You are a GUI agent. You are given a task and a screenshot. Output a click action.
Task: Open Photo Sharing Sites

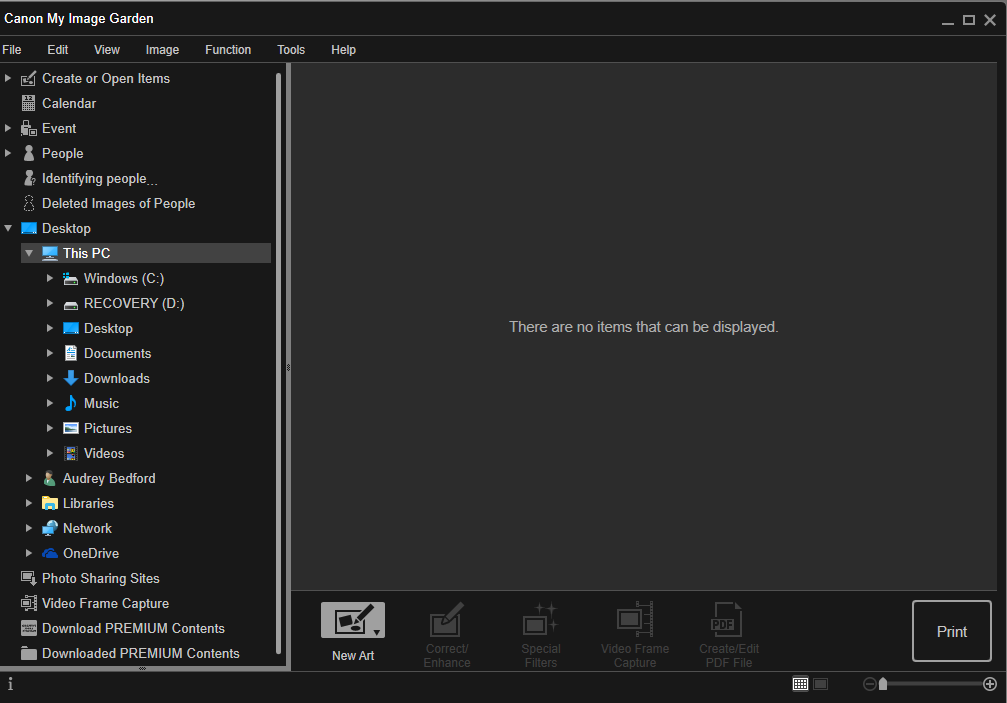pyautogui.click(x=100, y=578)
